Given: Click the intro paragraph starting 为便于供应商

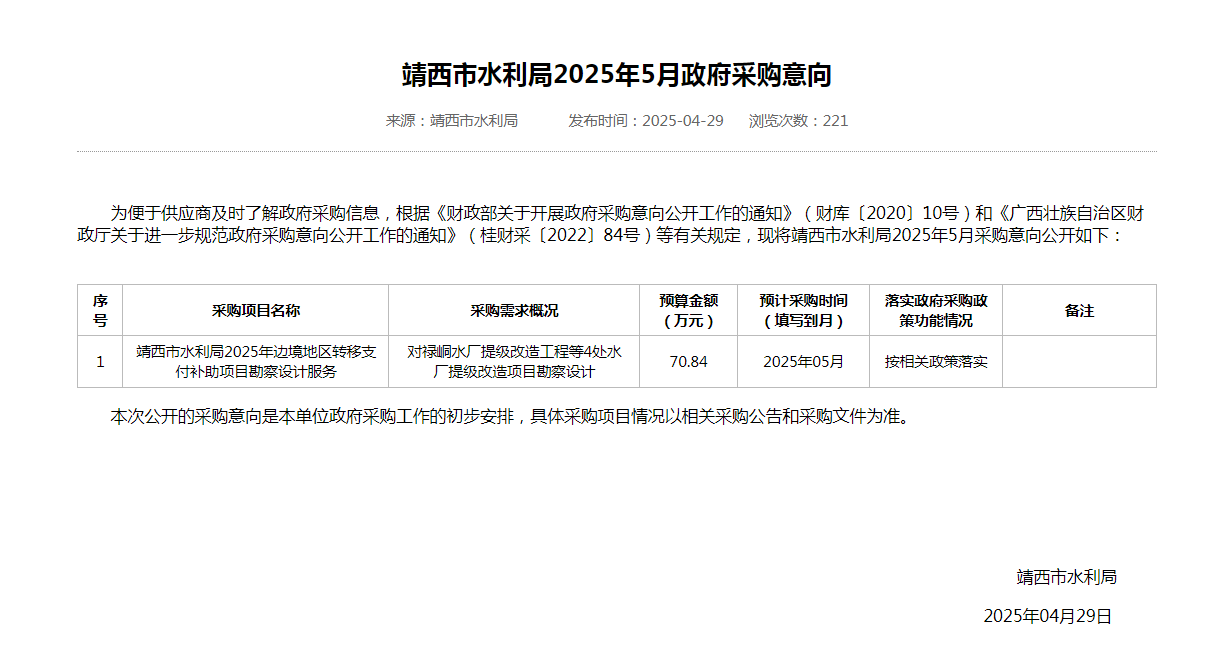Looking at the screenshot, I should 616,224.
